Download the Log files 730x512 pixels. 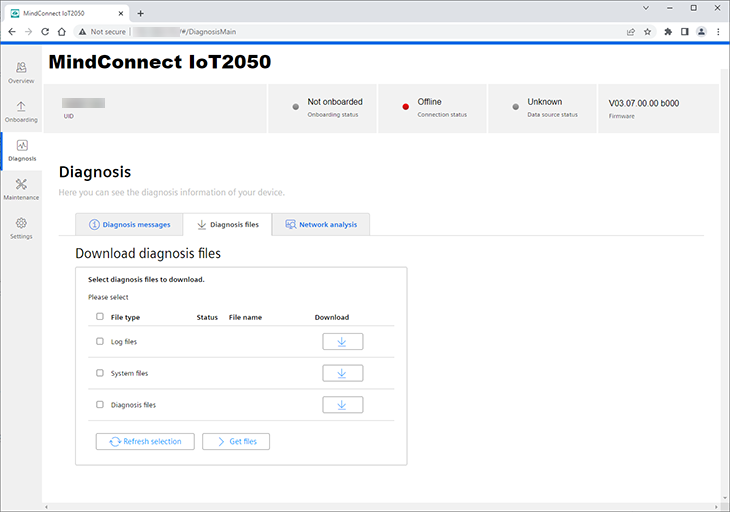click(x=343, y=342)
